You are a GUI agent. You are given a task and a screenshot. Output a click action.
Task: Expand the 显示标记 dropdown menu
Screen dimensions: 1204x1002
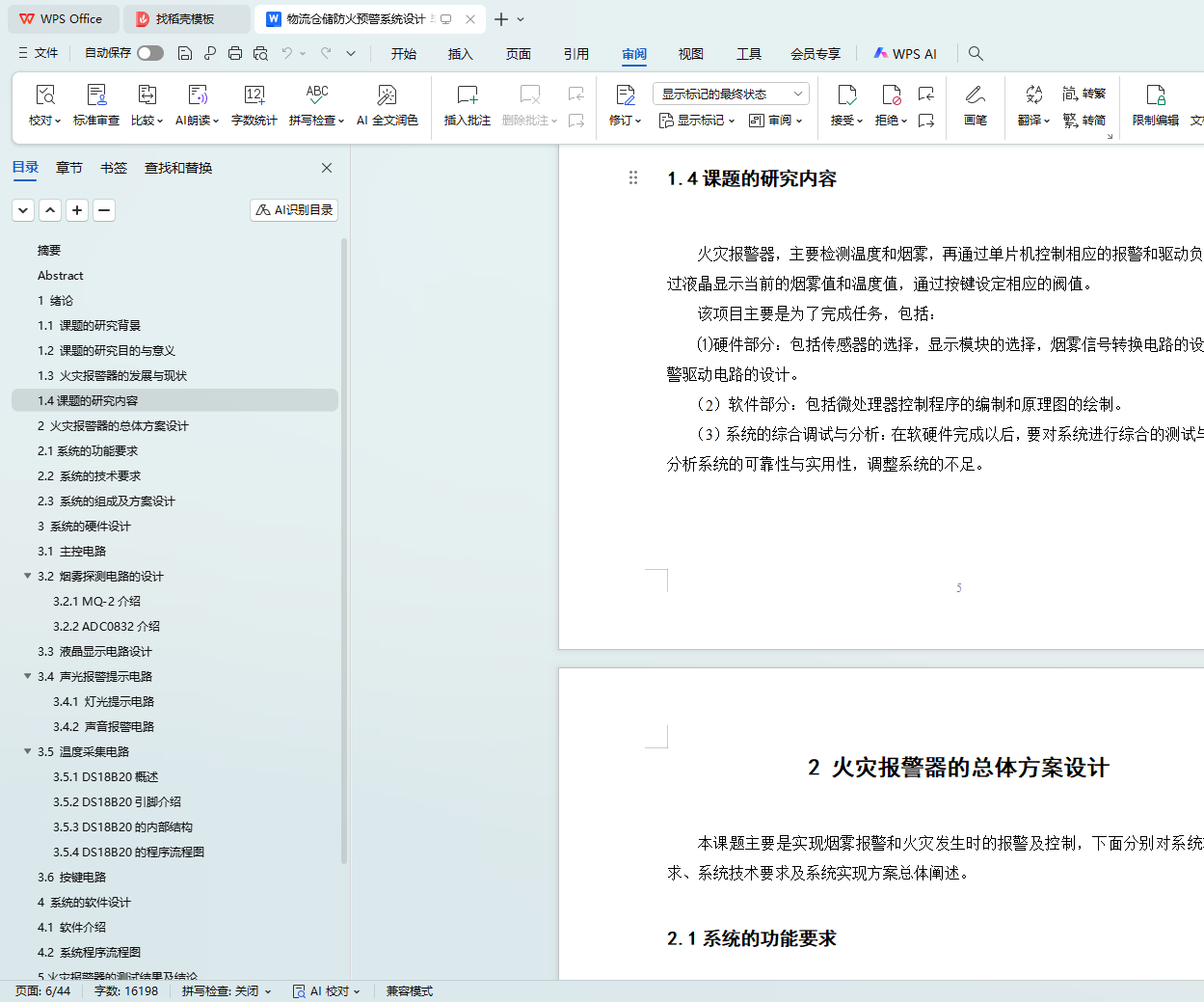[x=697, y=121]
